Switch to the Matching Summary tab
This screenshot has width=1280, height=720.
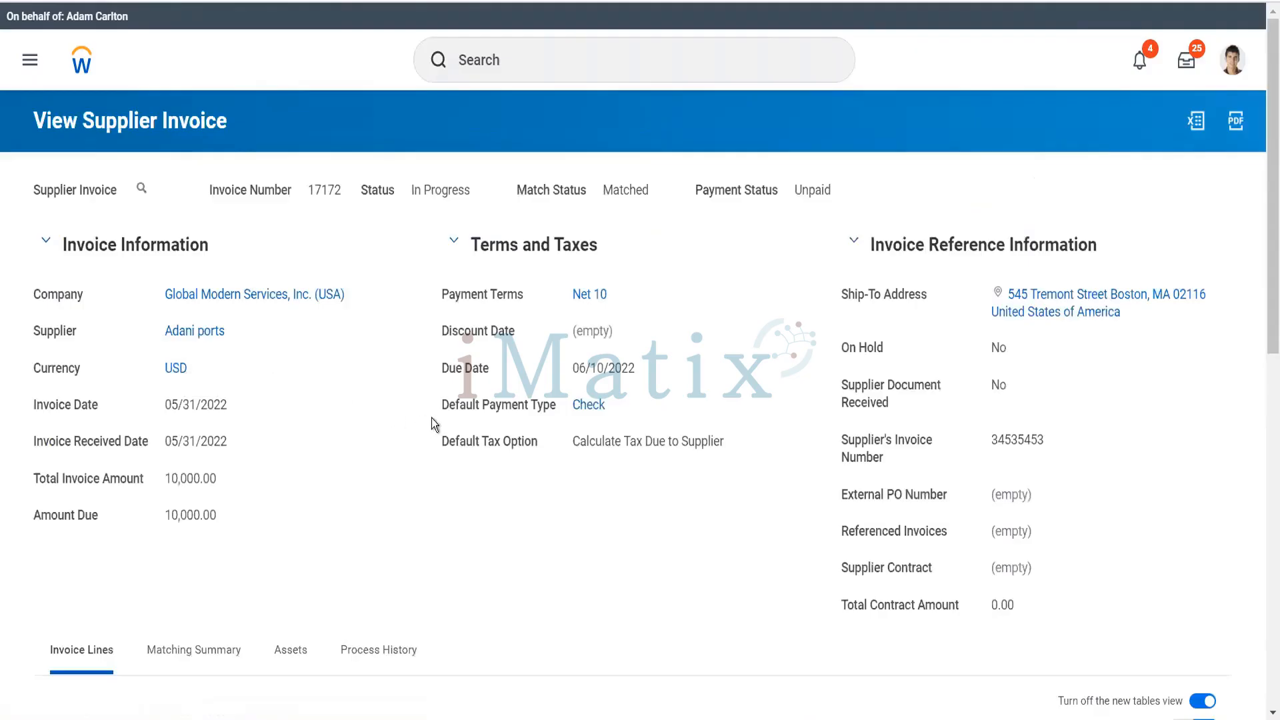194,650
